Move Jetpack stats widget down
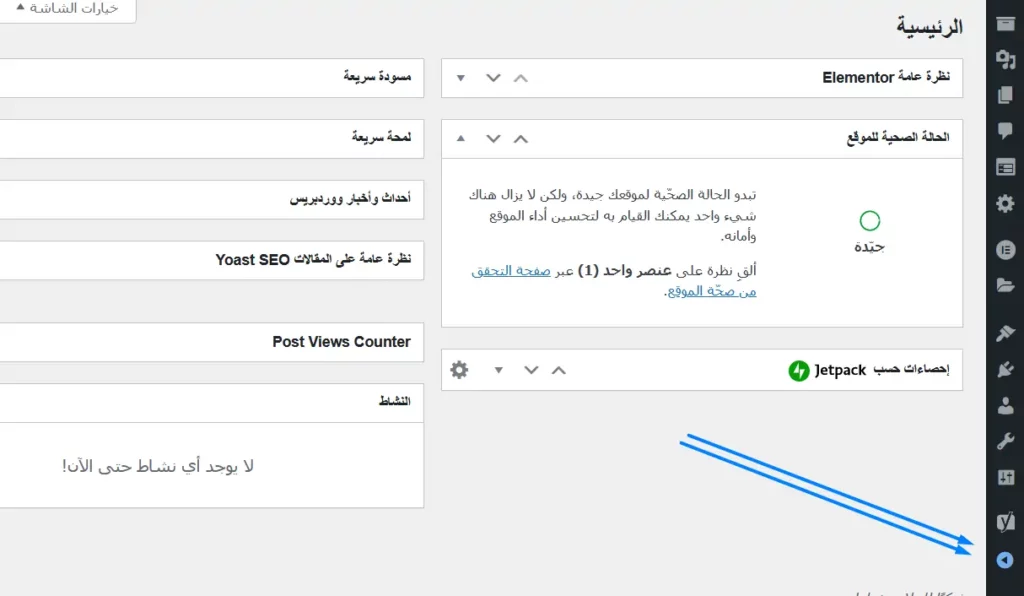This screenshot has width=1024, height=596. coord(531,369)
